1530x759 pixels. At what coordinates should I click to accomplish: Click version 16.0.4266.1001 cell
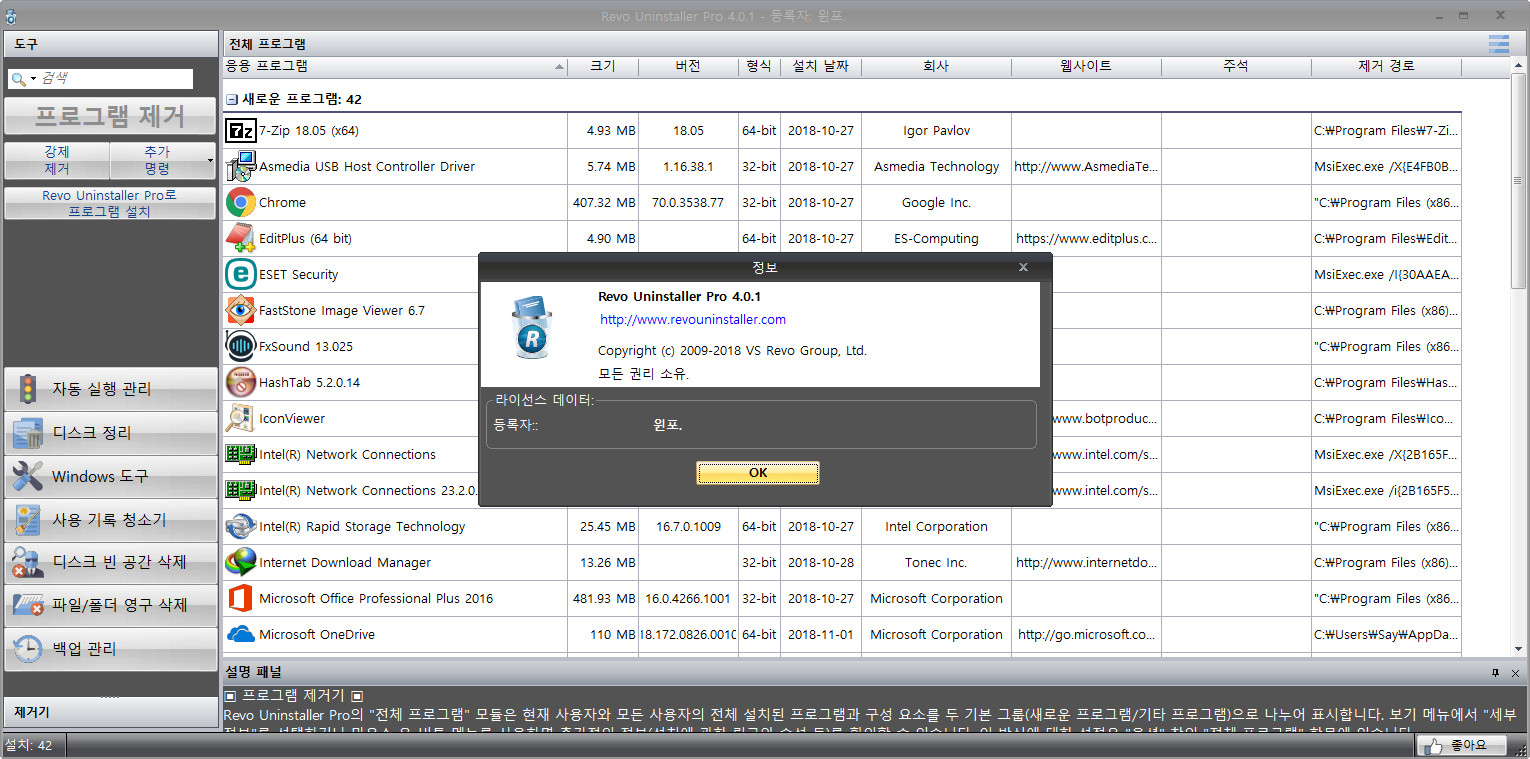[x=688, y=598]
